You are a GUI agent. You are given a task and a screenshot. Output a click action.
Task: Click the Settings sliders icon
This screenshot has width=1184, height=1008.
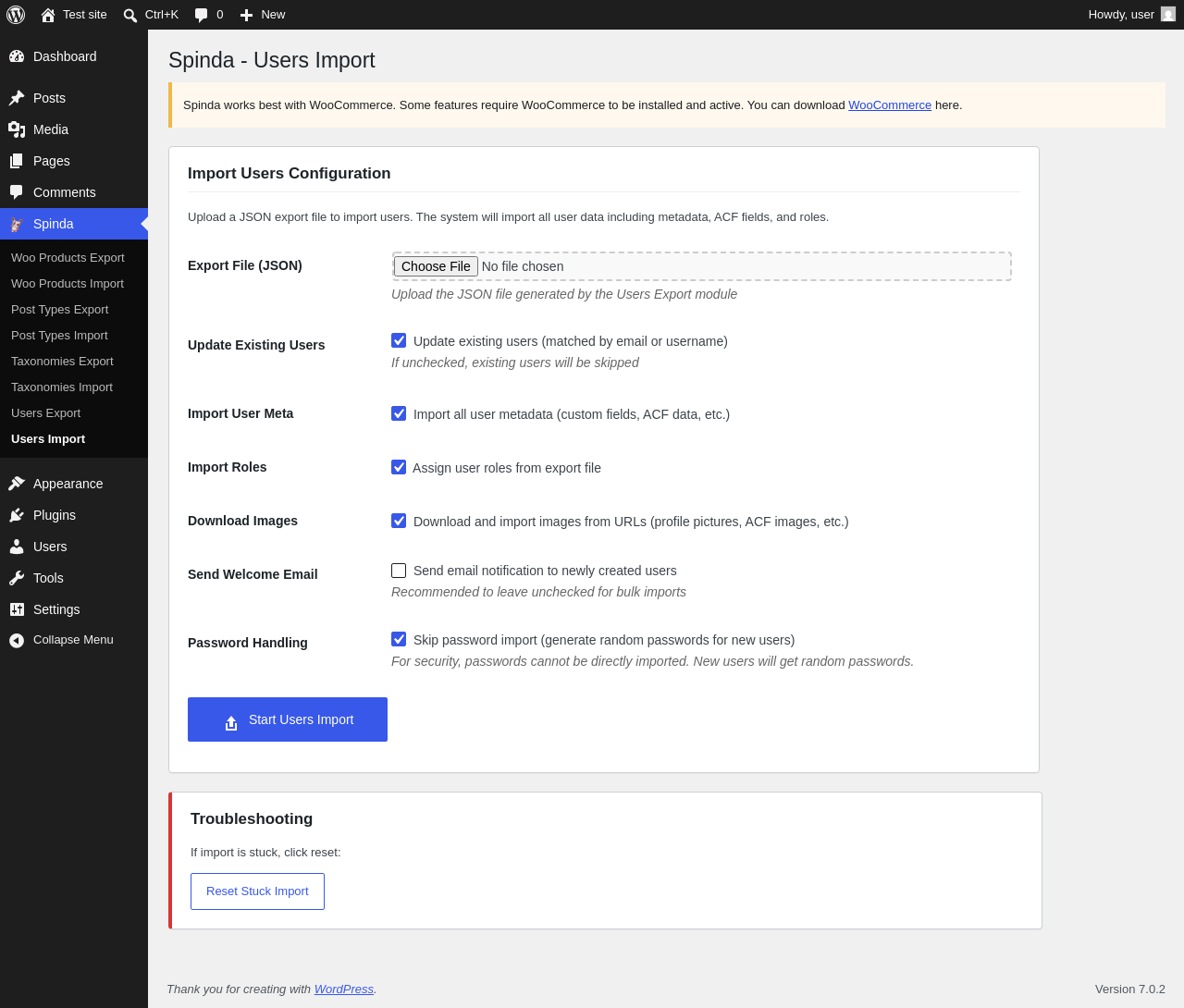pyautogui.click(x=17, y=609)
